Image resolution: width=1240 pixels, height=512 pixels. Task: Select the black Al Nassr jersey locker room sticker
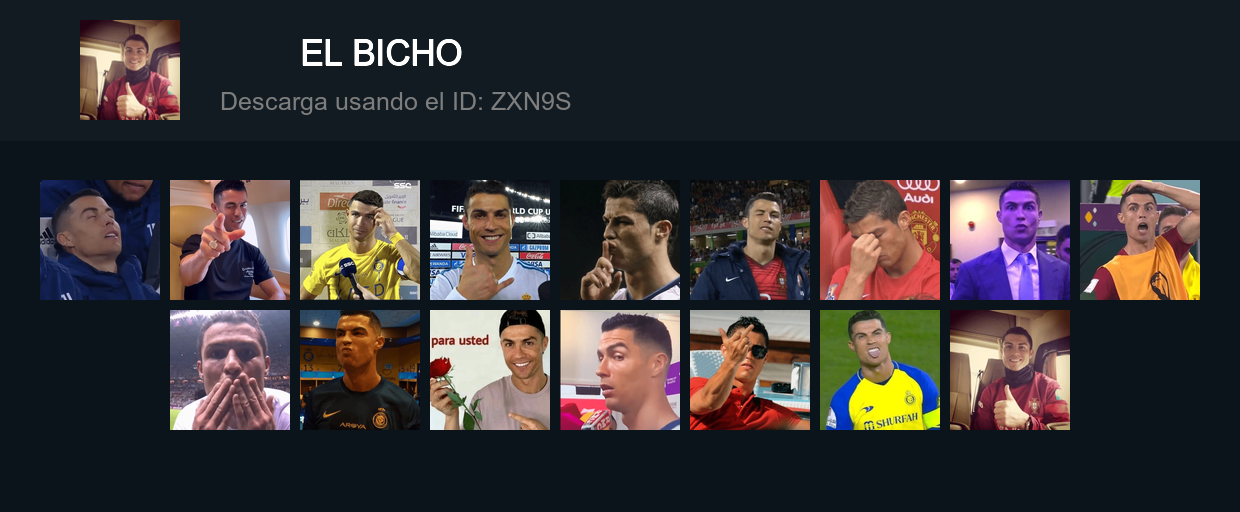coord(360,370)
